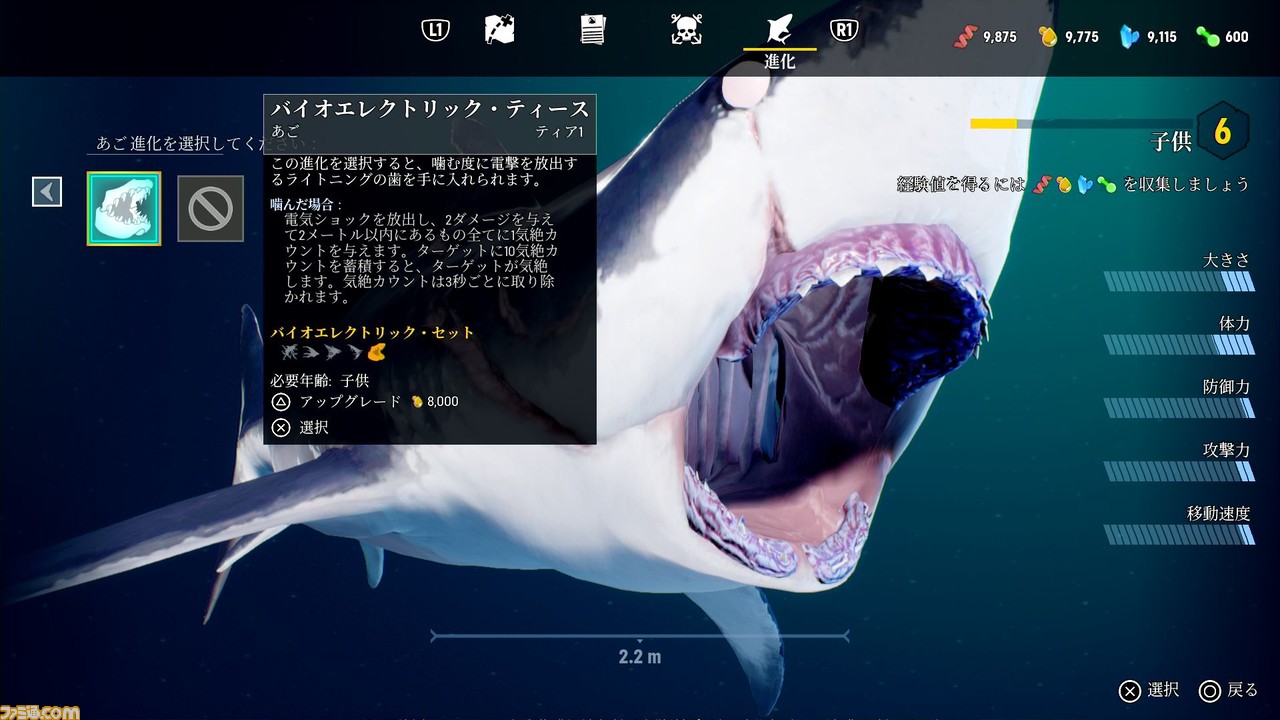This screenshot has width=1280, height=720.
Task: Click the blue mineral resource icon
Action: (x=1130, y=37)
